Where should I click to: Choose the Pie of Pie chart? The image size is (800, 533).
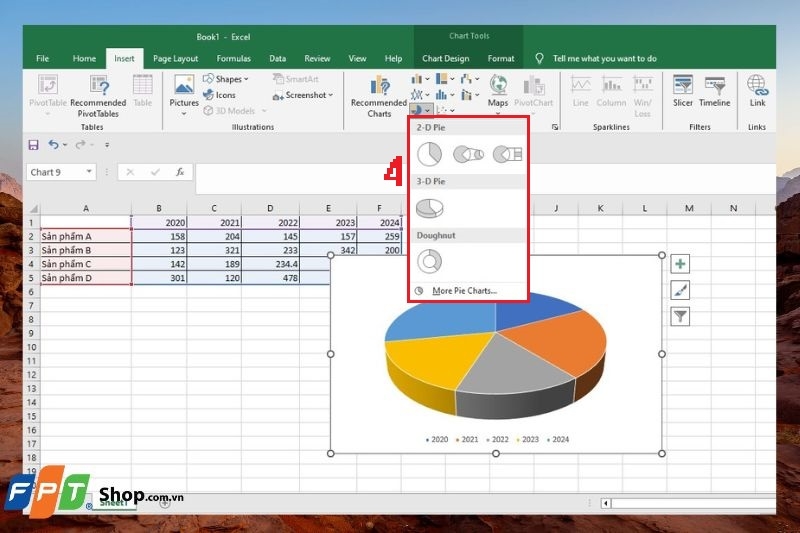point(468,154)
